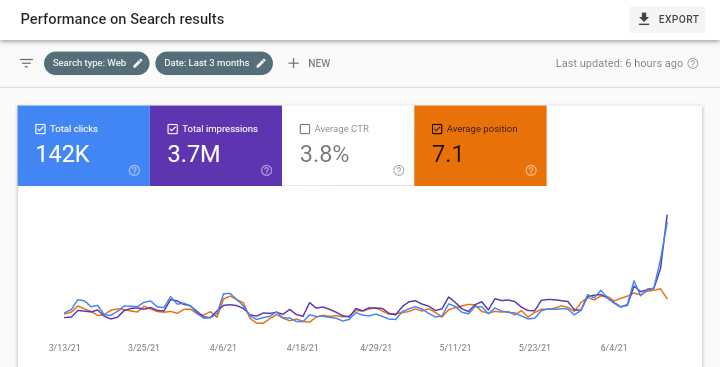Click the 7.1 average position value

click(448, 154)
